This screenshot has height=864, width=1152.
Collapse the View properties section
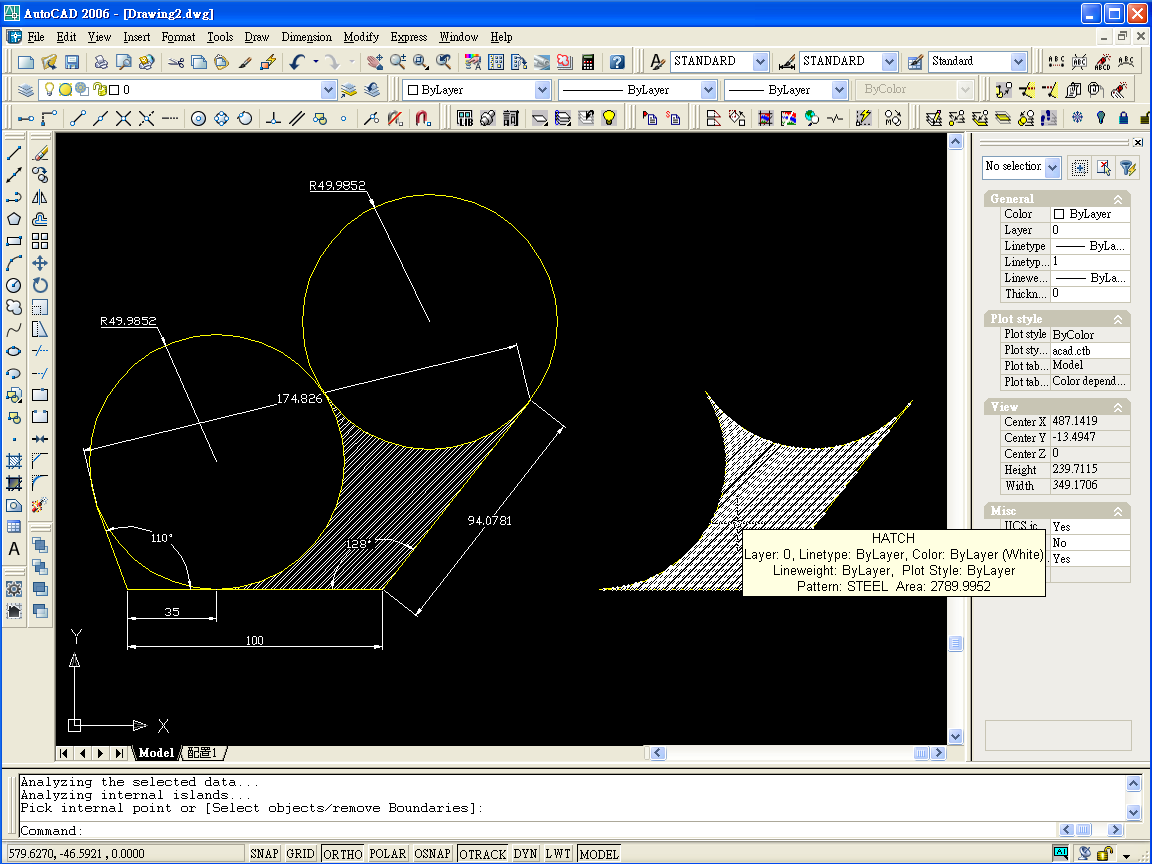pyautogui.click(x=1117, y=407)
